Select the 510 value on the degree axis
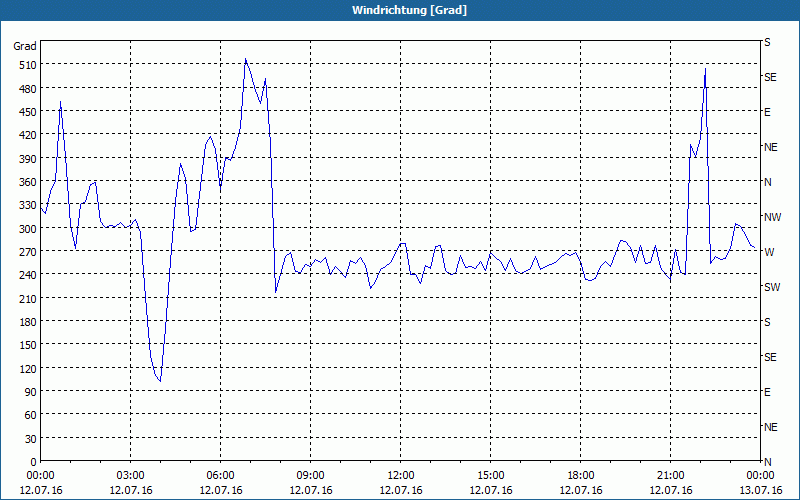Viewport: 800px width, 500px height. [28, 65]
